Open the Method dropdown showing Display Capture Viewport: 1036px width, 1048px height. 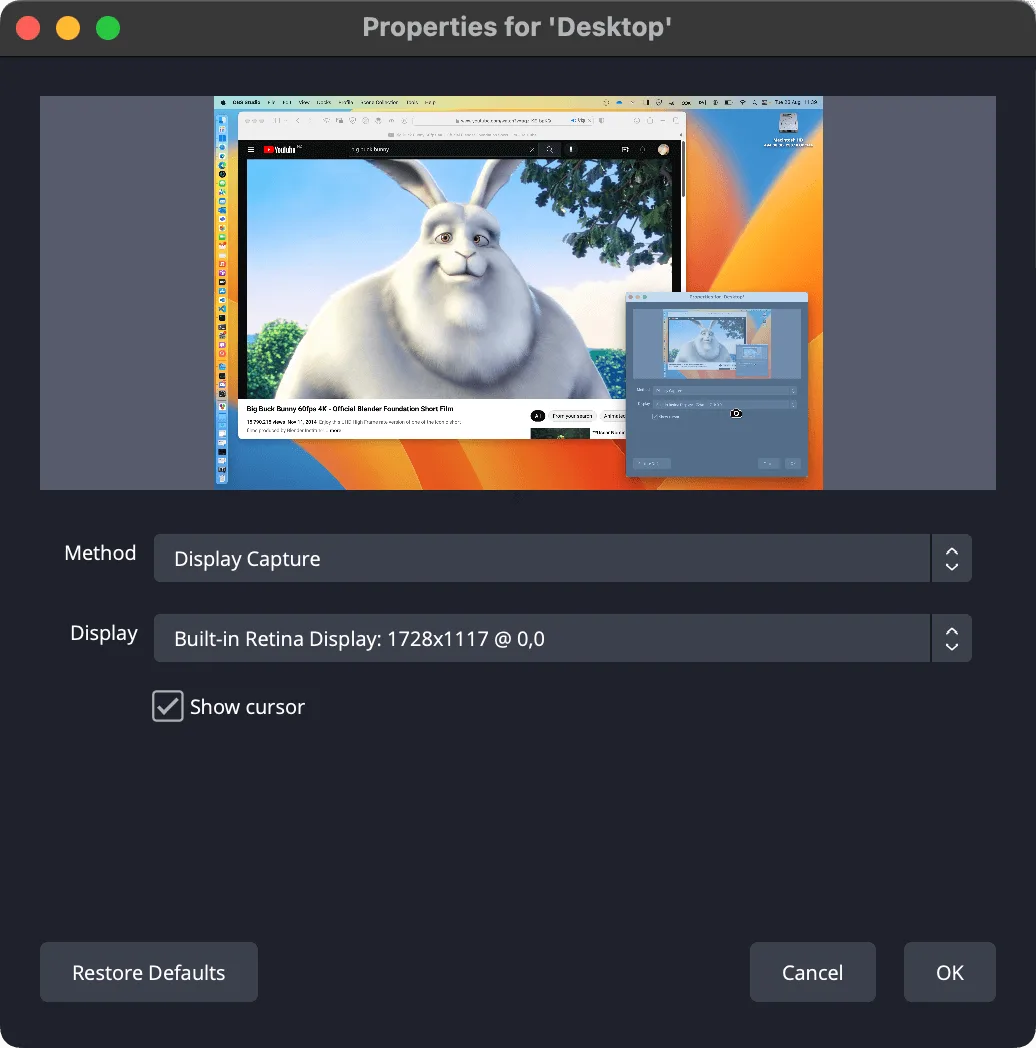pos(562,558)
